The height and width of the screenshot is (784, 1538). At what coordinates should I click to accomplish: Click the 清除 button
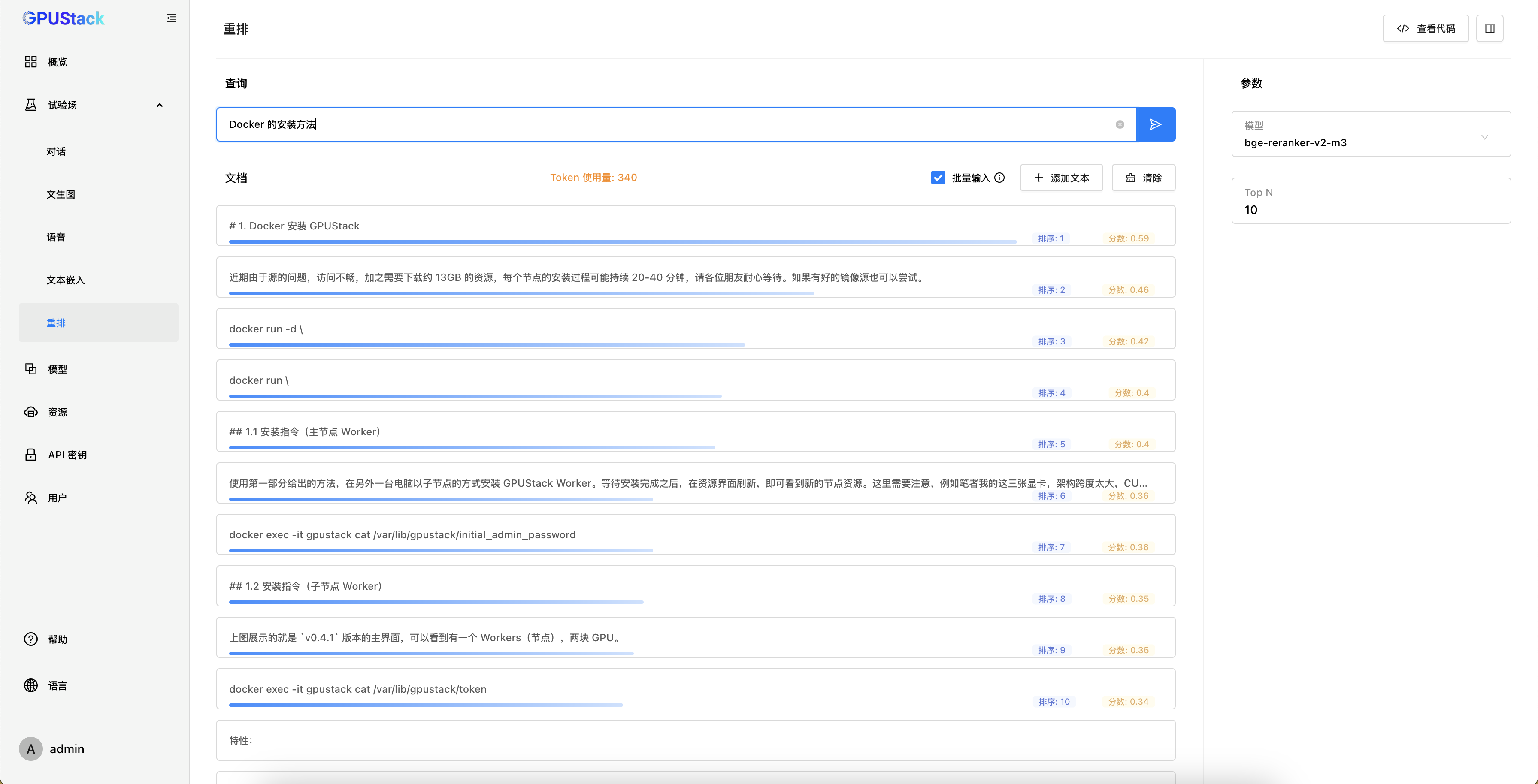click(1143, 178)
